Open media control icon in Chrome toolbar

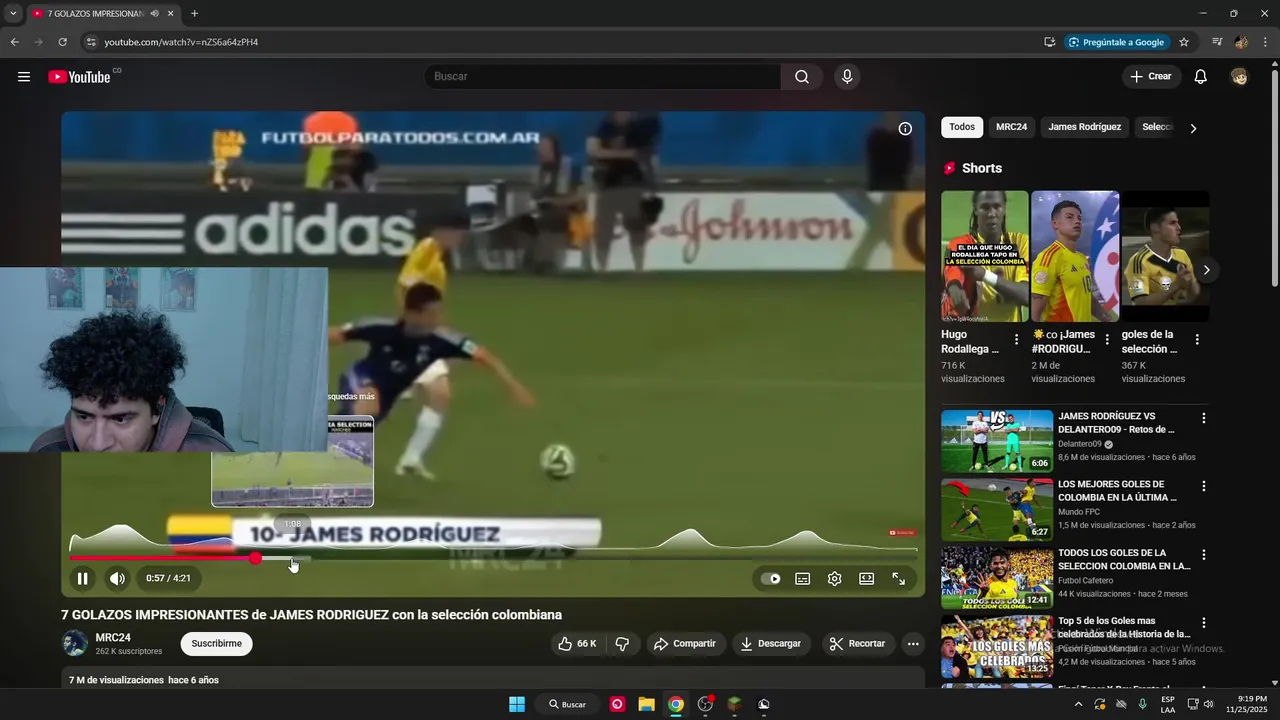click(x=1217, y=42)
